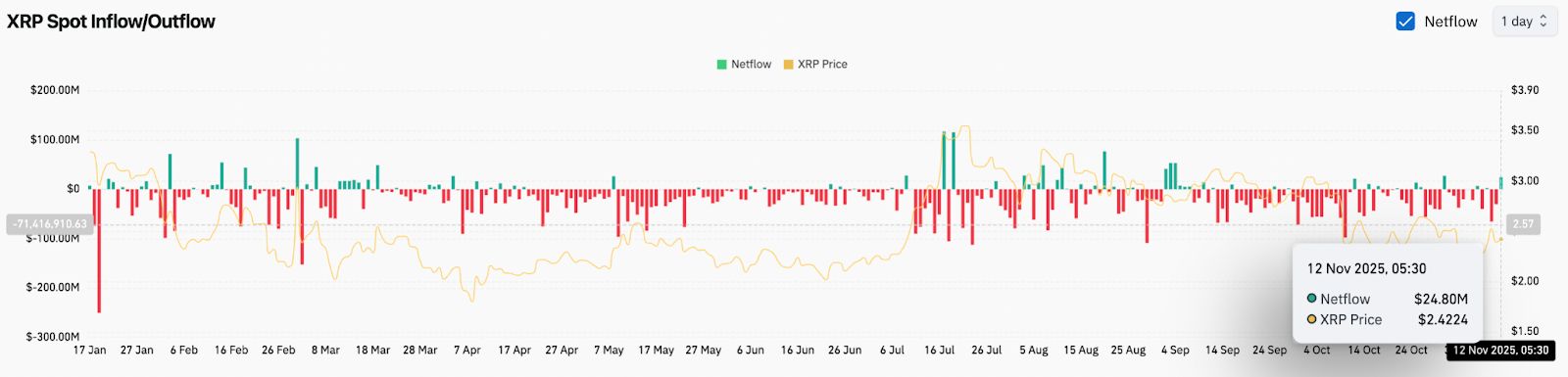
Task: Click the 12 Nov 2025, 05:30 axis marker
Action: [x=1500, y=350]
